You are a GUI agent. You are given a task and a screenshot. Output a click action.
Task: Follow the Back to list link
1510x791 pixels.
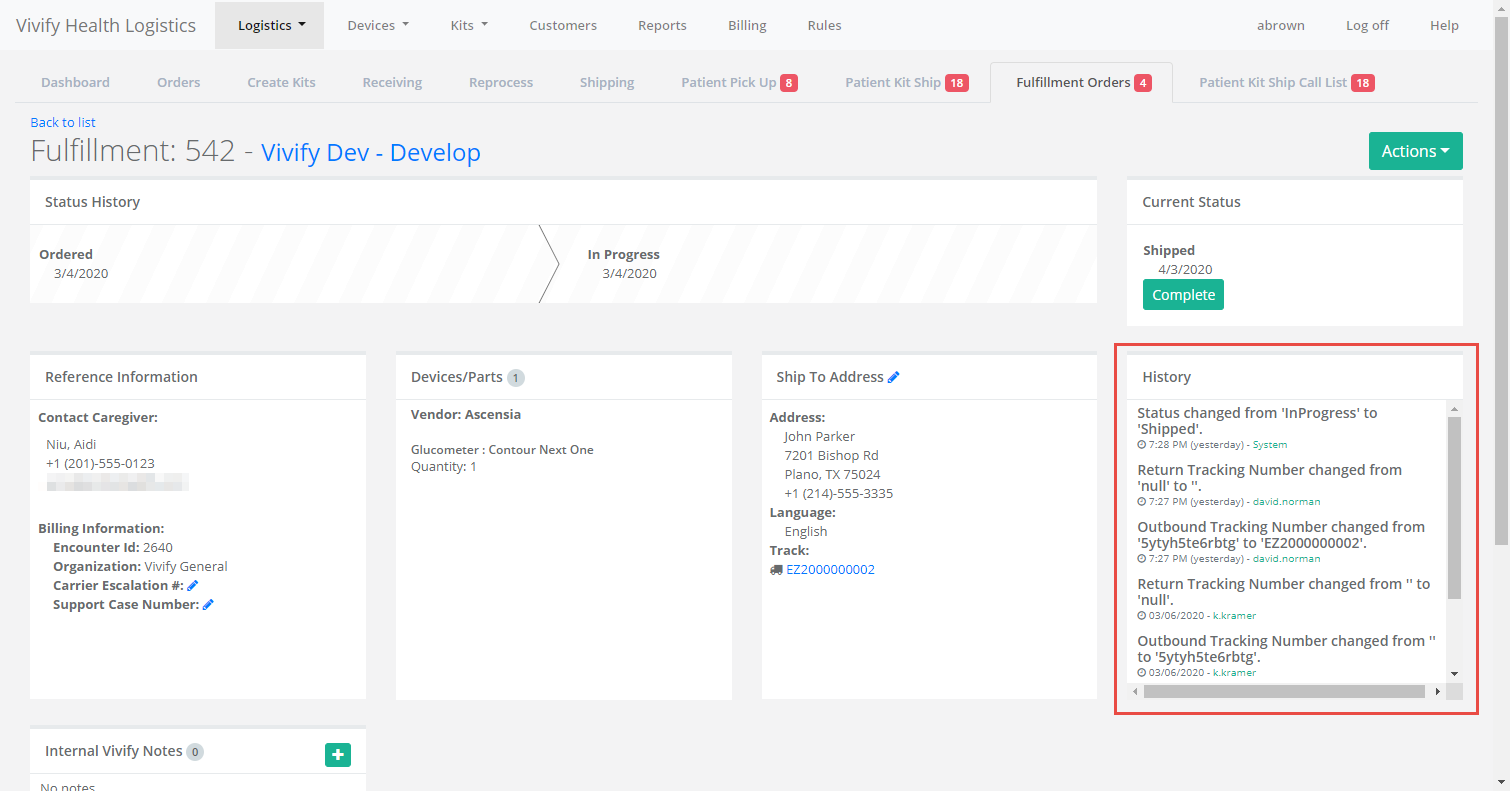[63, 122]
